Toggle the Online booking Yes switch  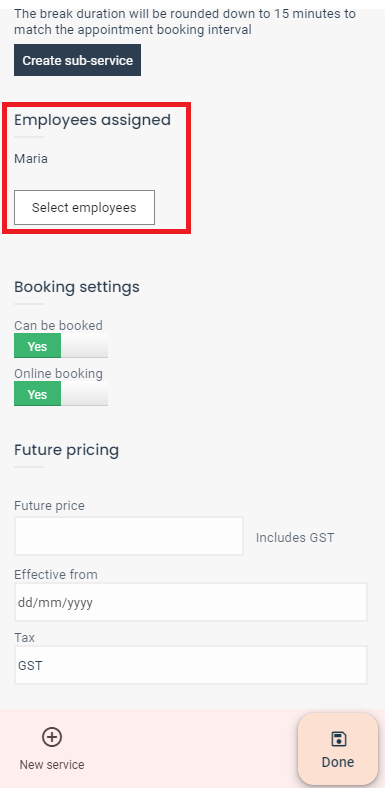61,394
